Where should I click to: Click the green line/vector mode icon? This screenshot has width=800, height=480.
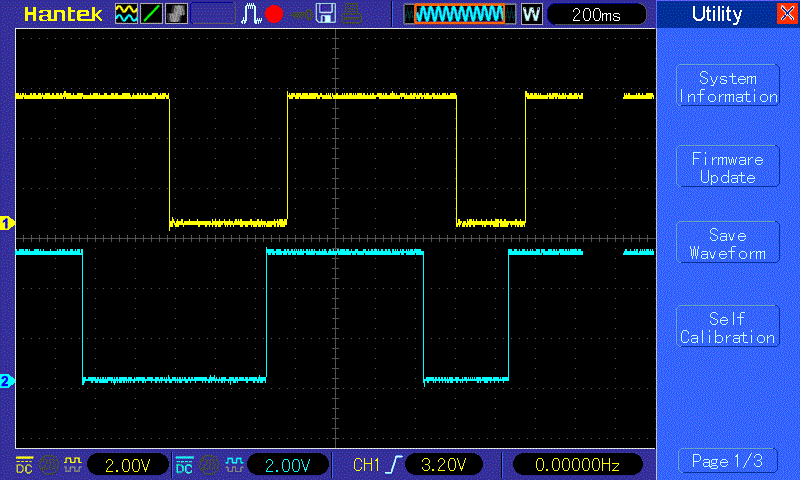tap(151, 14)
